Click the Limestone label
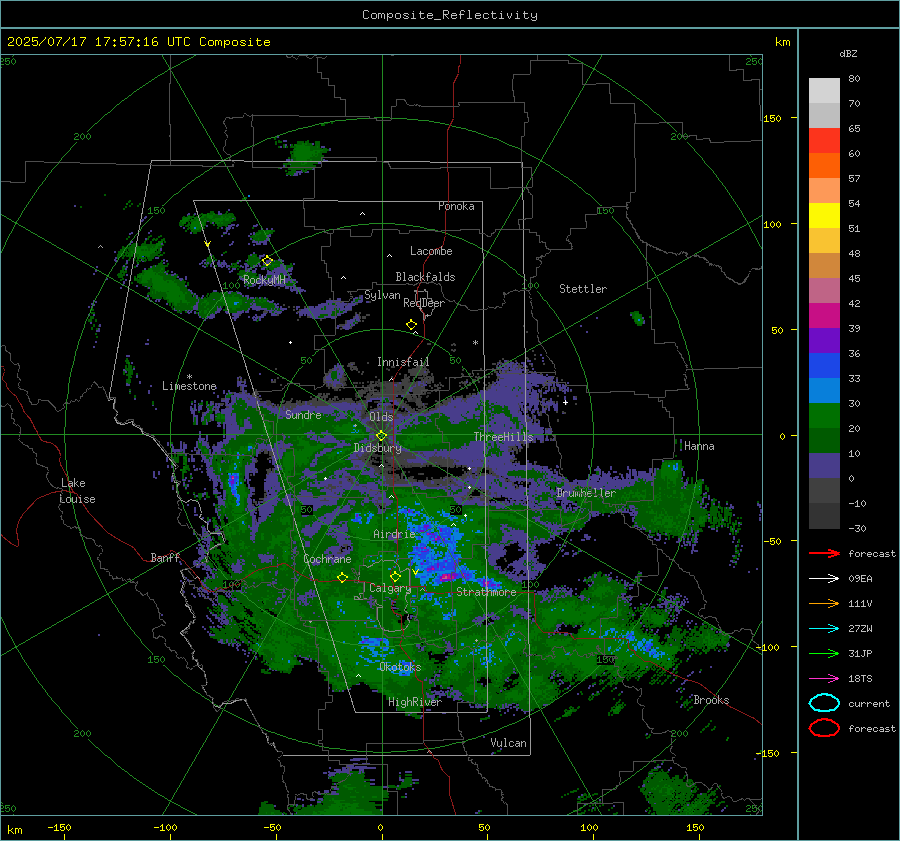The image size is (900, 841). (x=189, y=386)
